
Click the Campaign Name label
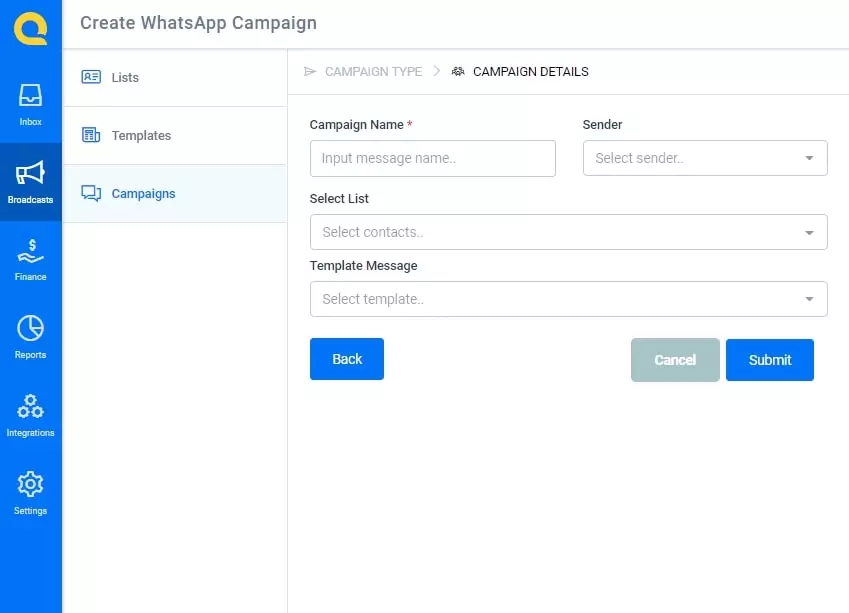pos(357,125)
